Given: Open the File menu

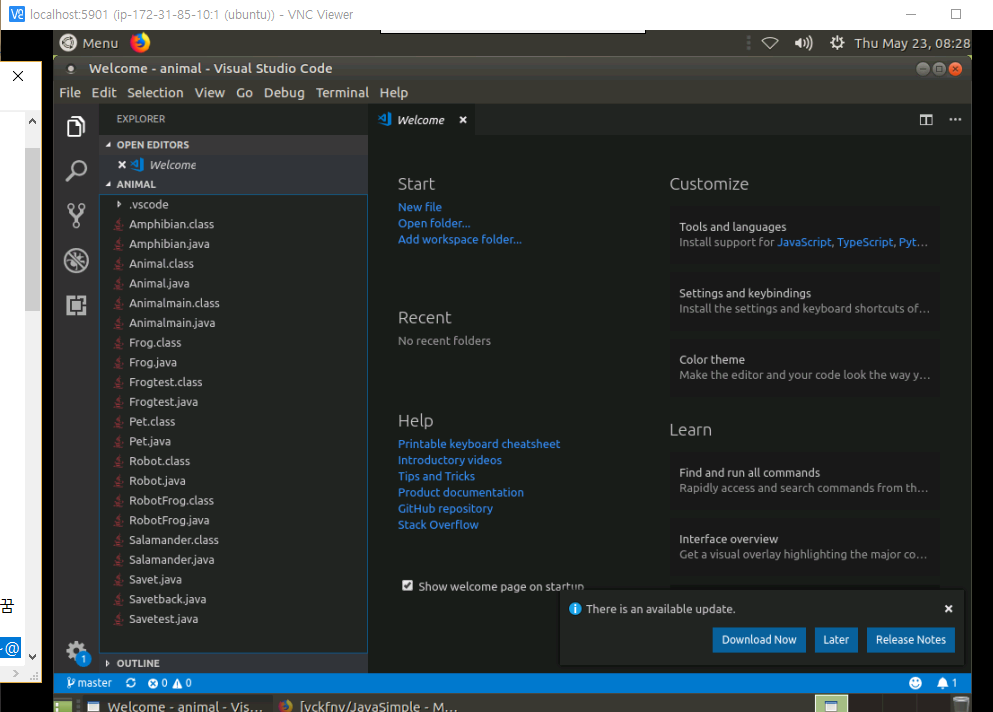Looking at the screenshot, I should 70,92.
